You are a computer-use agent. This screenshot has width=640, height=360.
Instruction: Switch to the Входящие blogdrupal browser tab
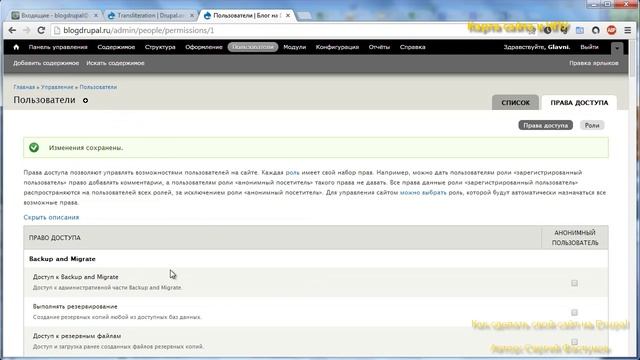pos(54,16)
